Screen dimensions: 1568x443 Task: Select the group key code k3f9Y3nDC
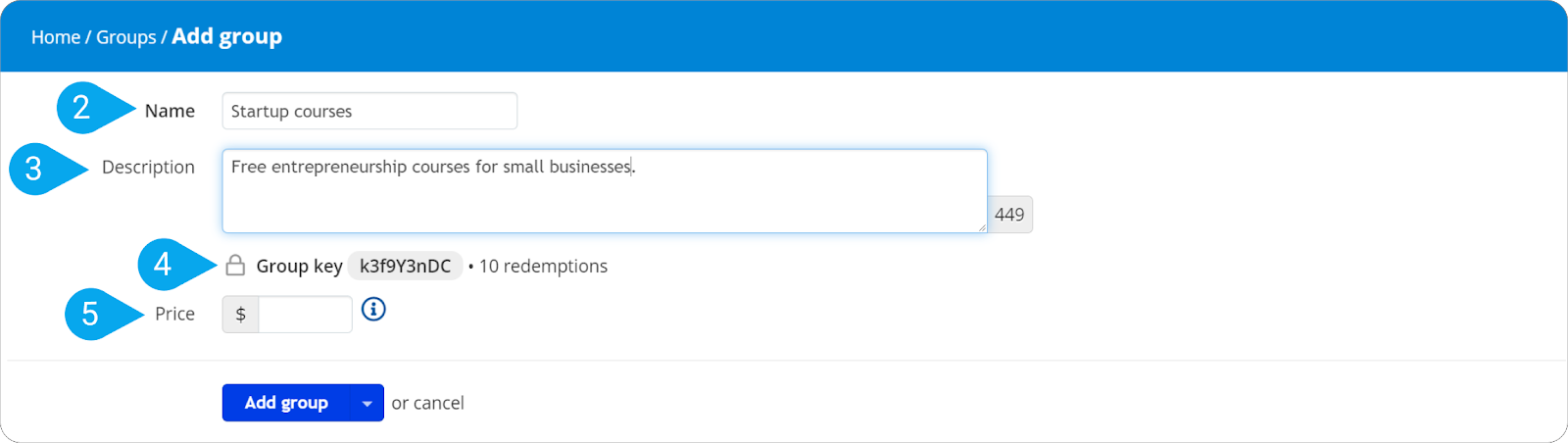tap(406, 266)
